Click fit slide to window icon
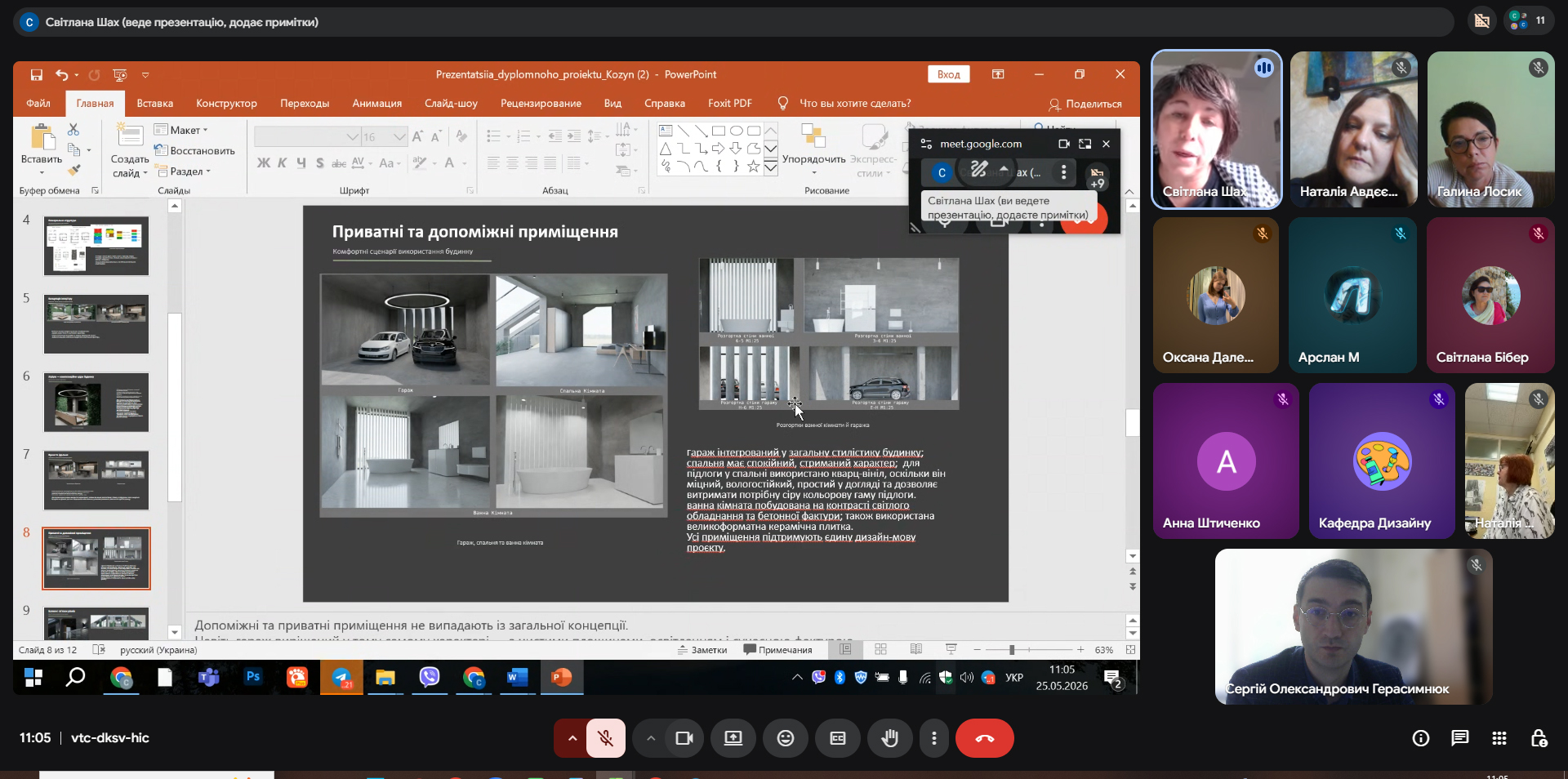The height and width of the screenshot is (779, 1568). (1130, 650)
